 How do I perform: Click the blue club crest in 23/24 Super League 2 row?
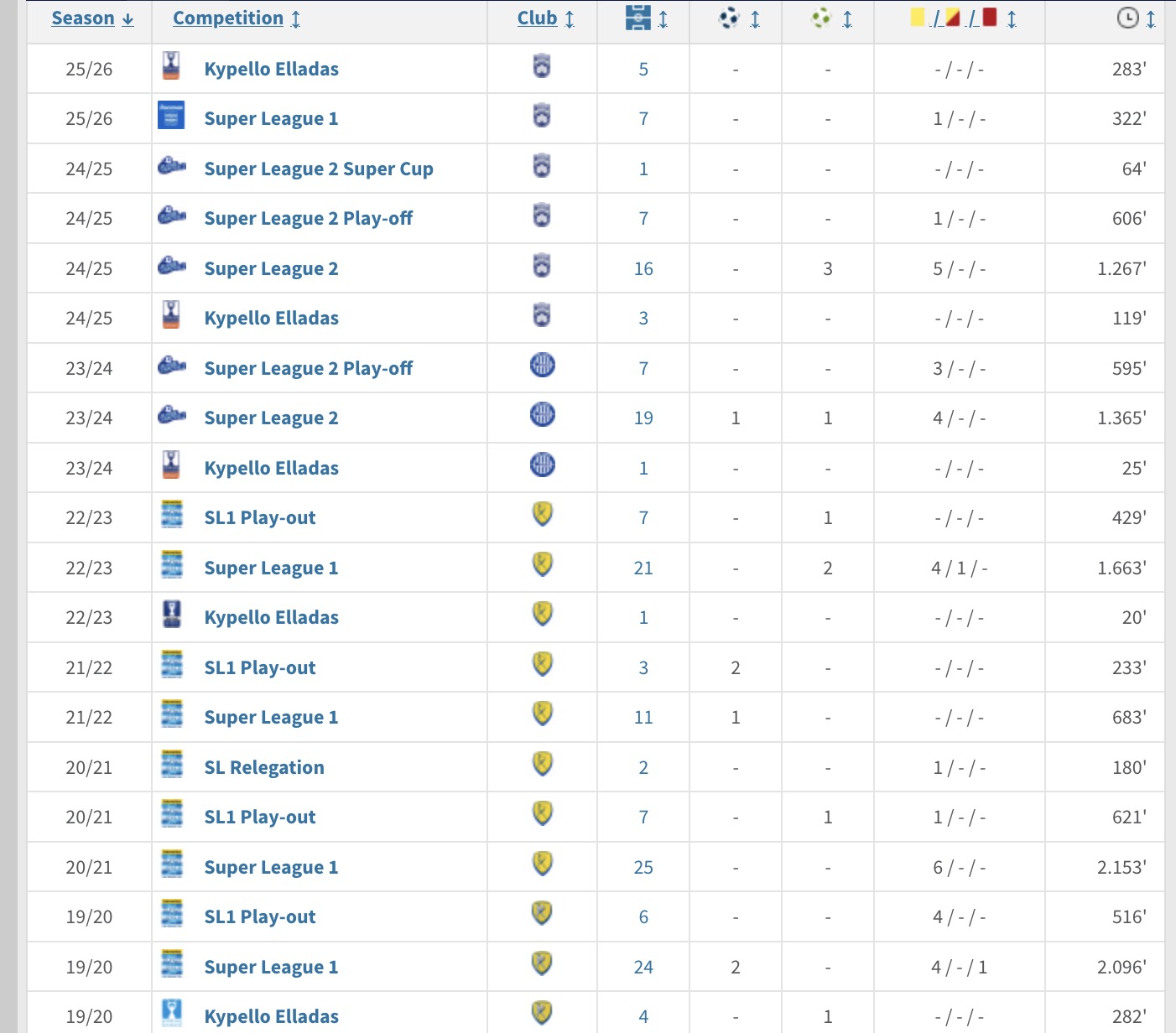click(543, 415)
